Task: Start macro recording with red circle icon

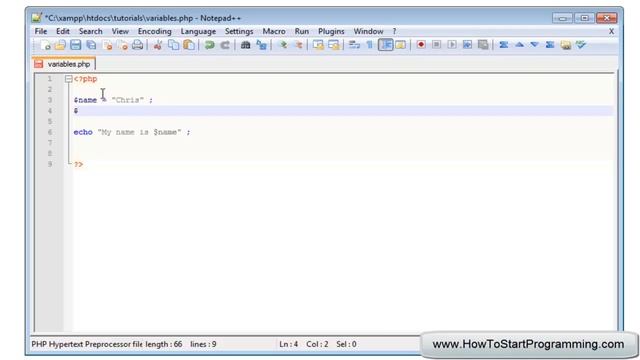Action: tap(421, 45)
